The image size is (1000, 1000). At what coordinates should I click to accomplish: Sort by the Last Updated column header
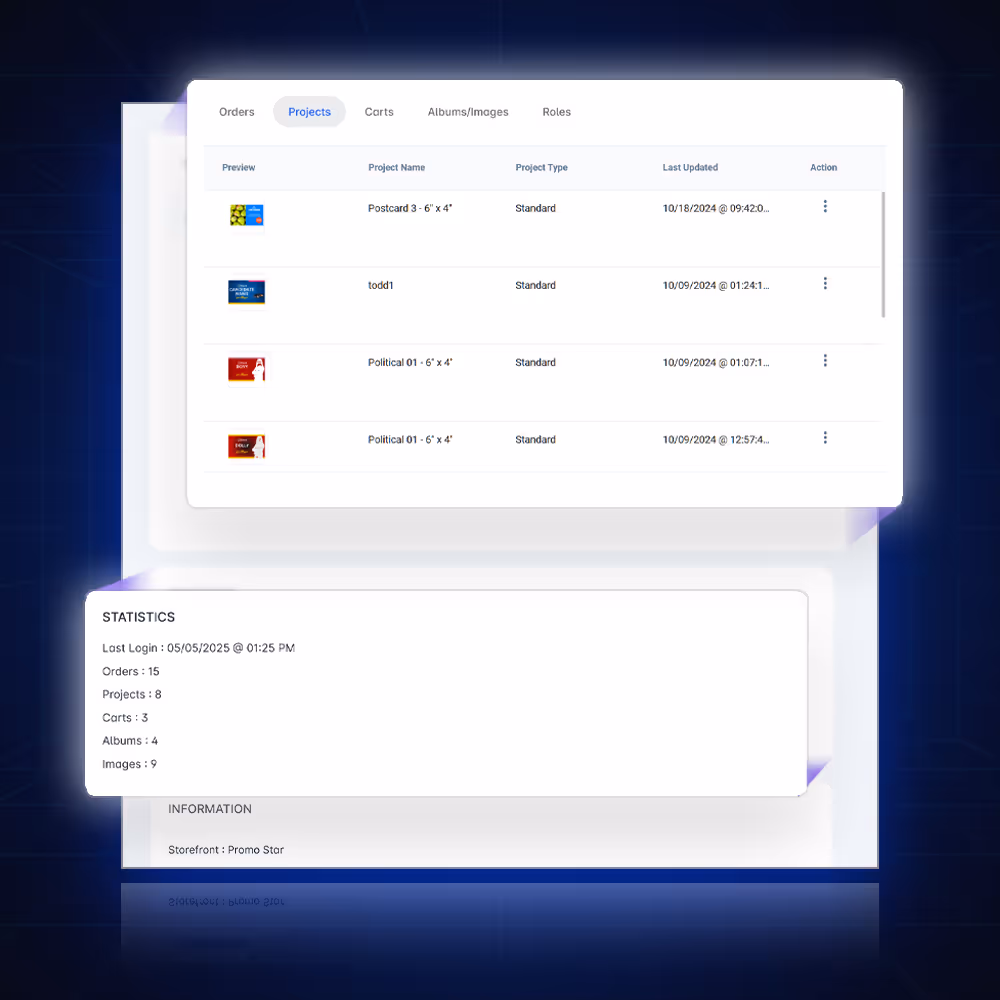point(690,167)
